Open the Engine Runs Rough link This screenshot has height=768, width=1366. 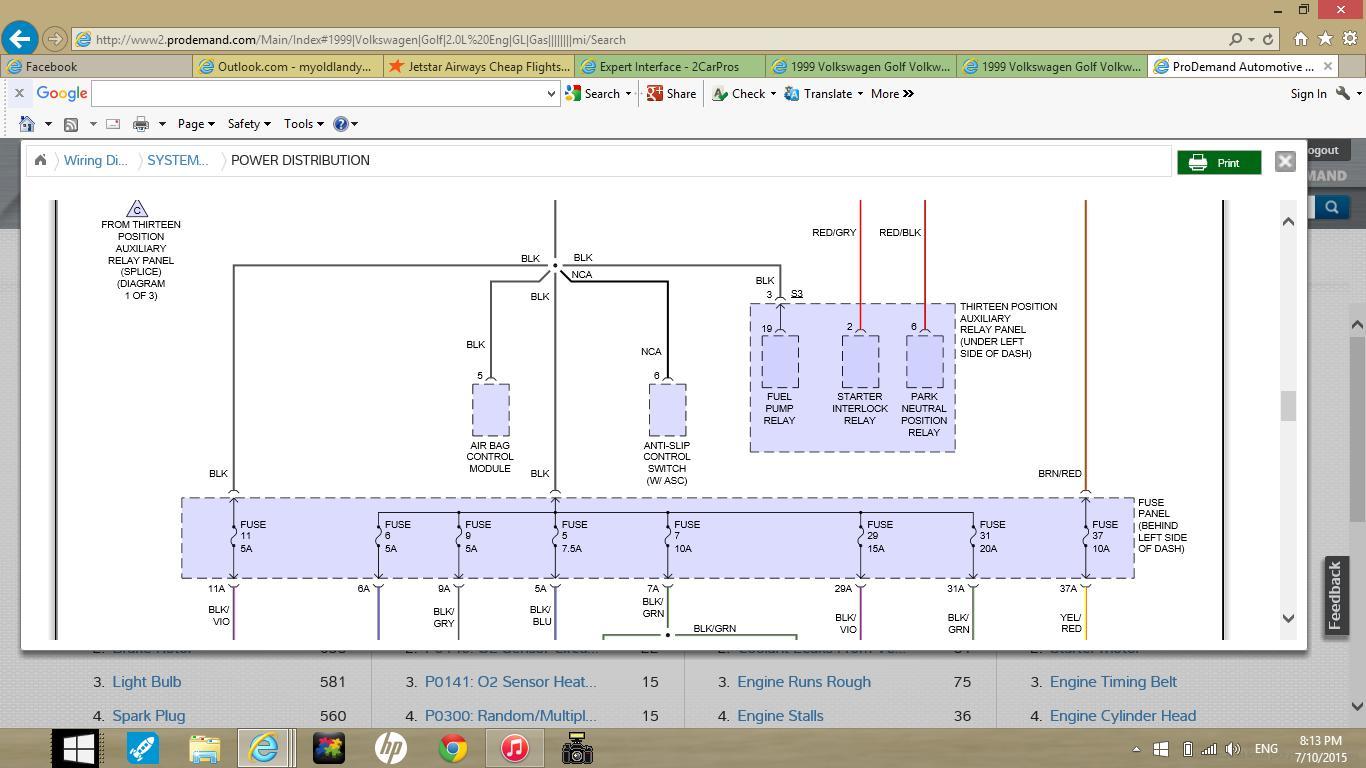pyautogui.click(x=803, y=682)
